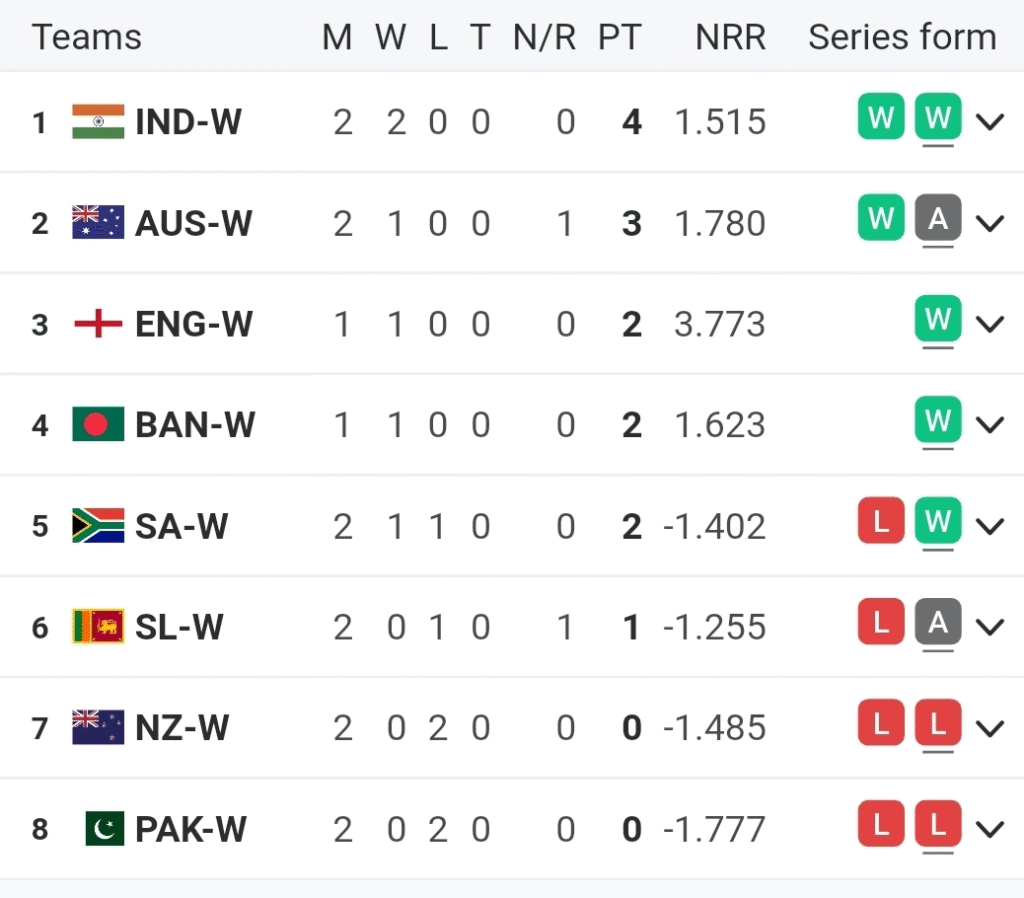Click ENG-W's green 'W' form badge
This screenshot has height=898, width=1024.
point(937,320)
